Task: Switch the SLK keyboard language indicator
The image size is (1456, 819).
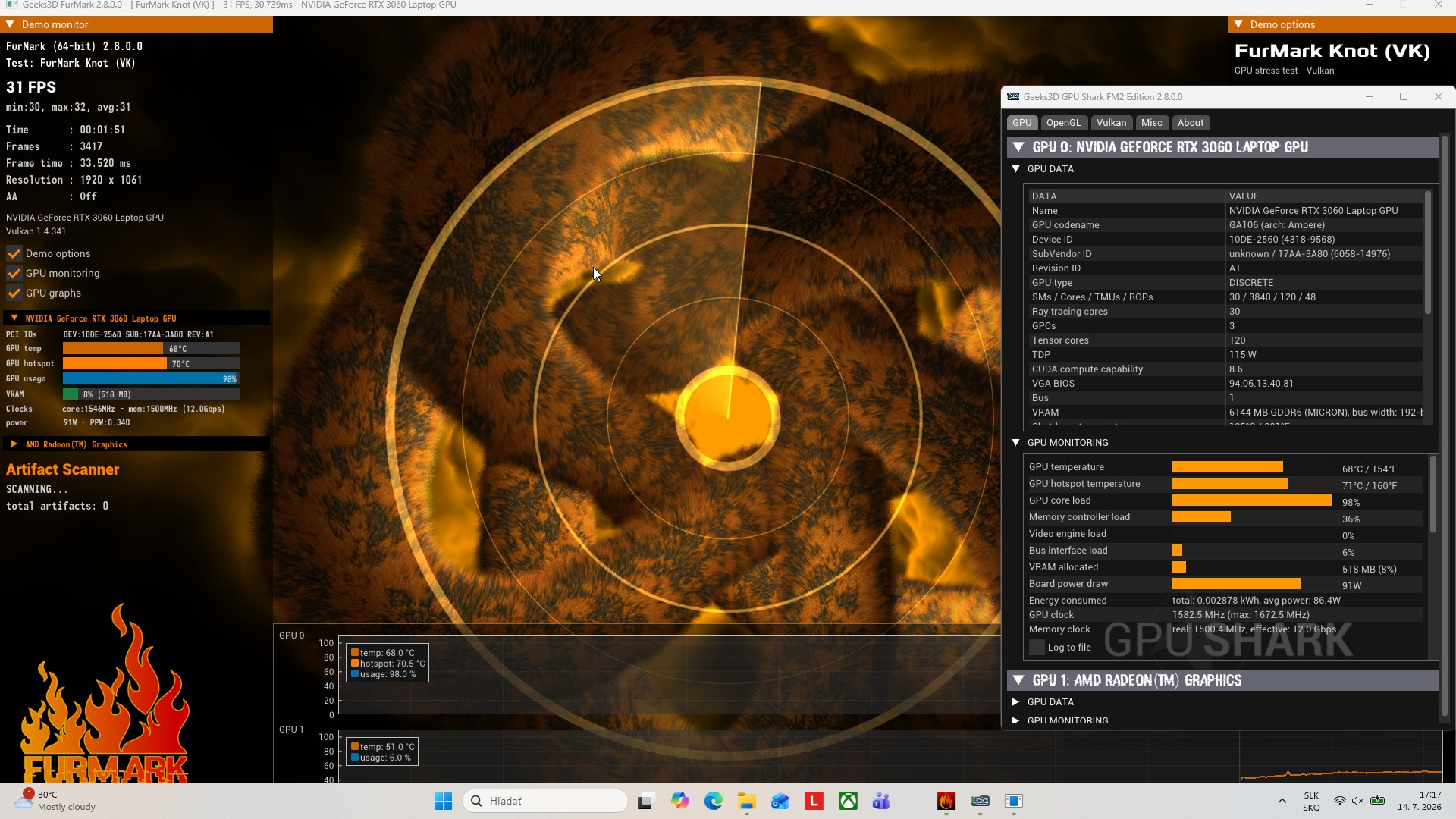Action: pos(1311,801)
